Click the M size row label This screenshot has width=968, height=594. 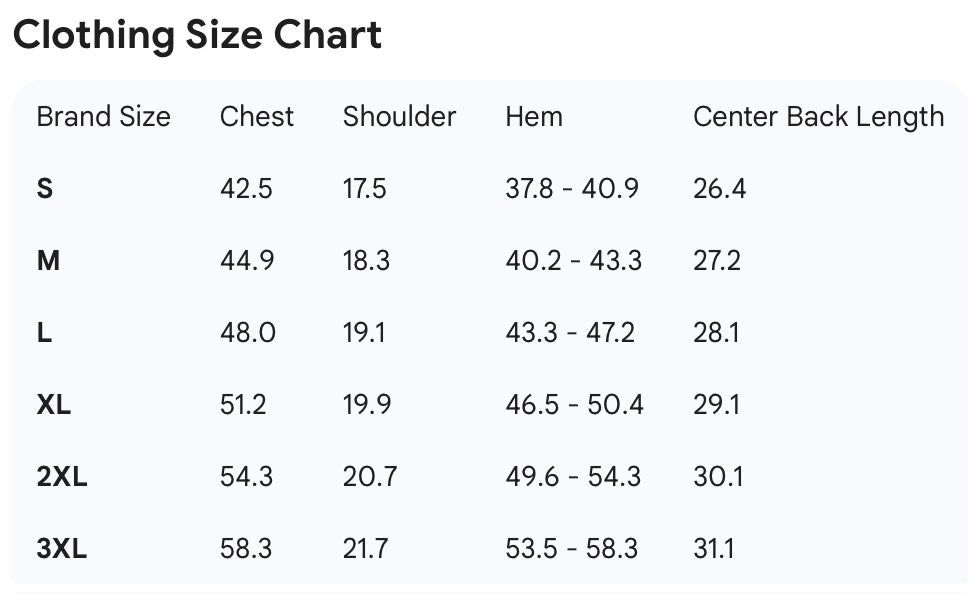coord(48,261)
